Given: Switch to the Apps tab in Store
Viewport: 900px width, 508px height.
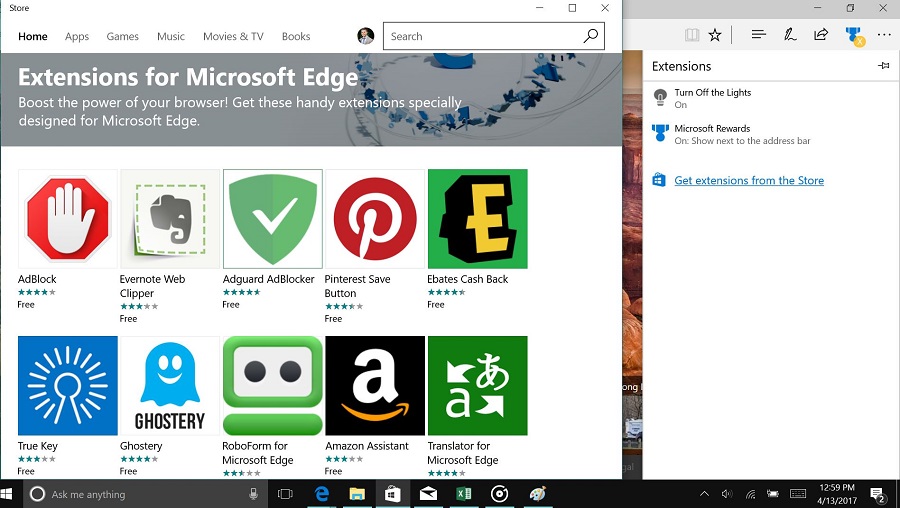Looking at the screenshot, I should (x=77, y=36).
